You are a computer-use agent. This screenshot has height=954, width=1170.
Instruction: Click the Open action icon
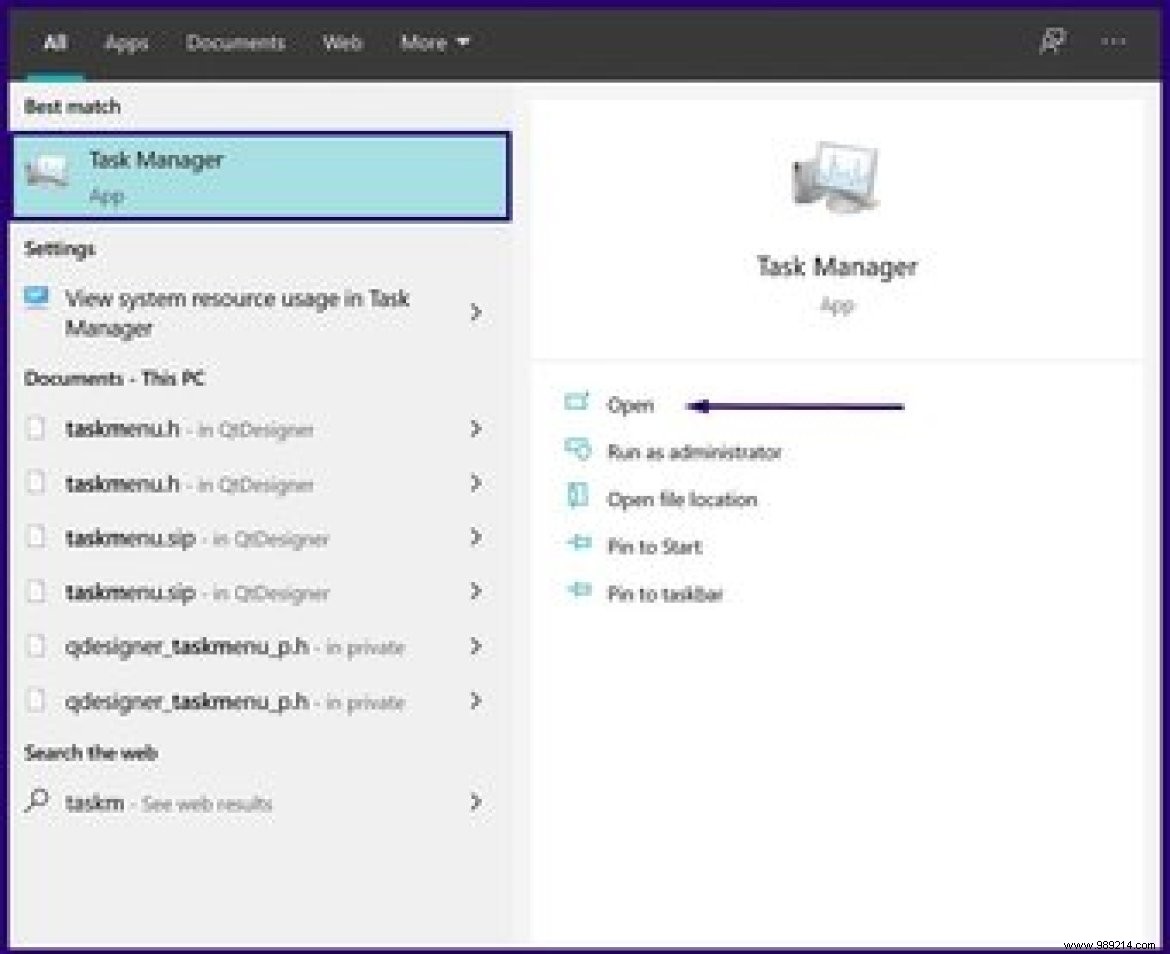pyautogui.click(x=576, y=403)
